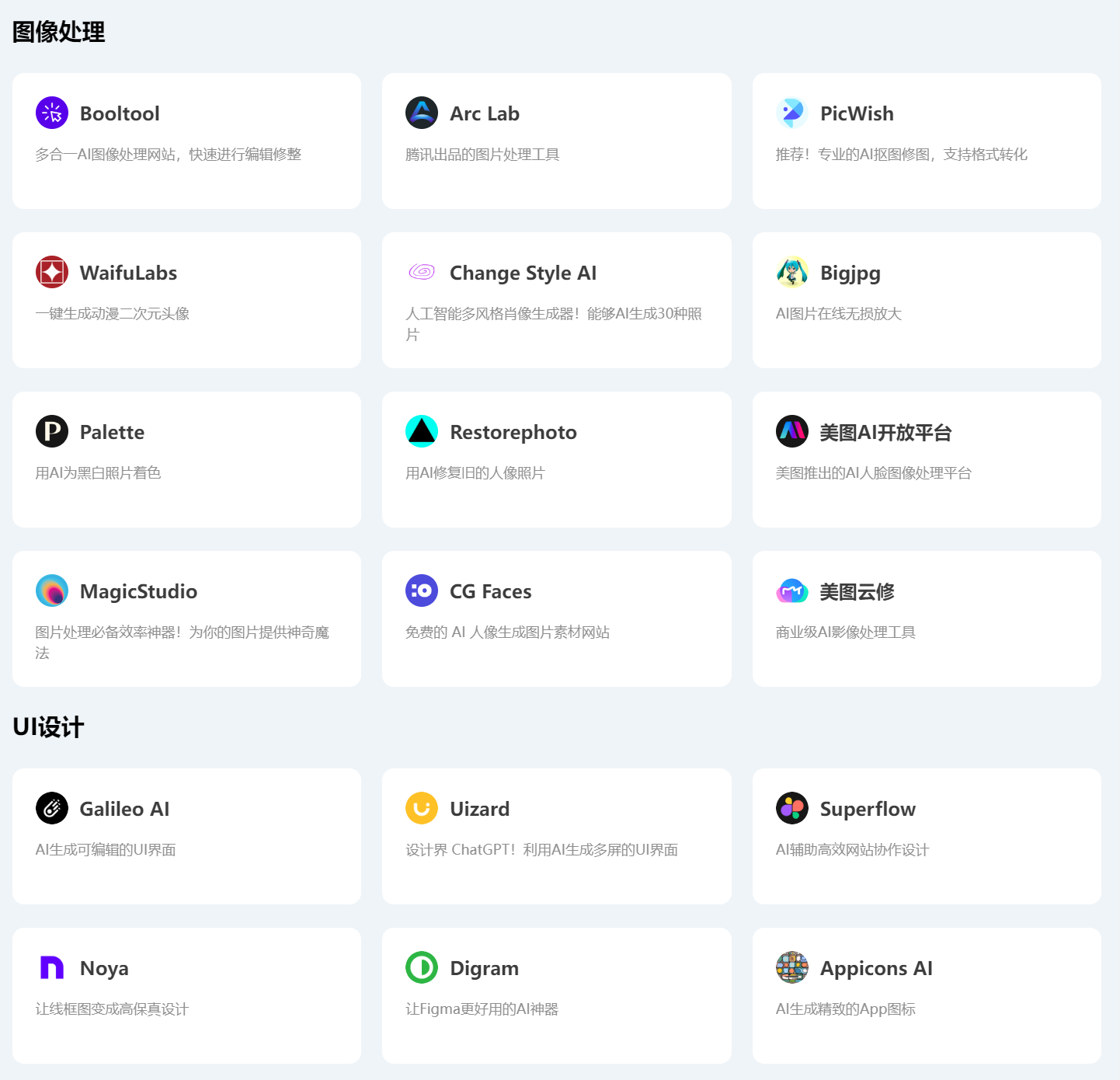Open the PicWish title link

[x=857, y=113]
